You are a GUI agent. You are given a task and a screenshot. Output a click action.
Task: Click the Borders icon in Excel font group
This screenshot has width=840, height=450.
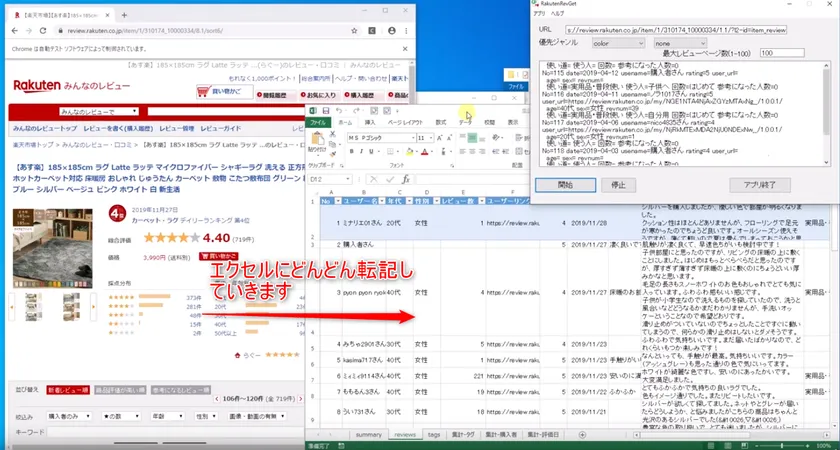(390, 152)
